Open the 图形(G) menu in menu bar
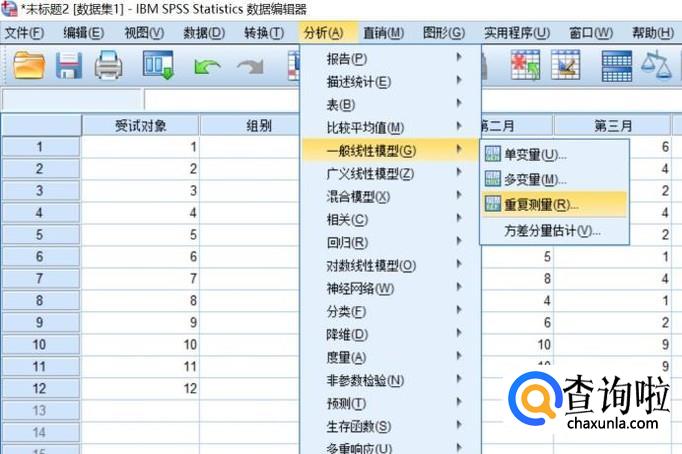The width and height of the screenshot is (682, 454). (443, 32)
